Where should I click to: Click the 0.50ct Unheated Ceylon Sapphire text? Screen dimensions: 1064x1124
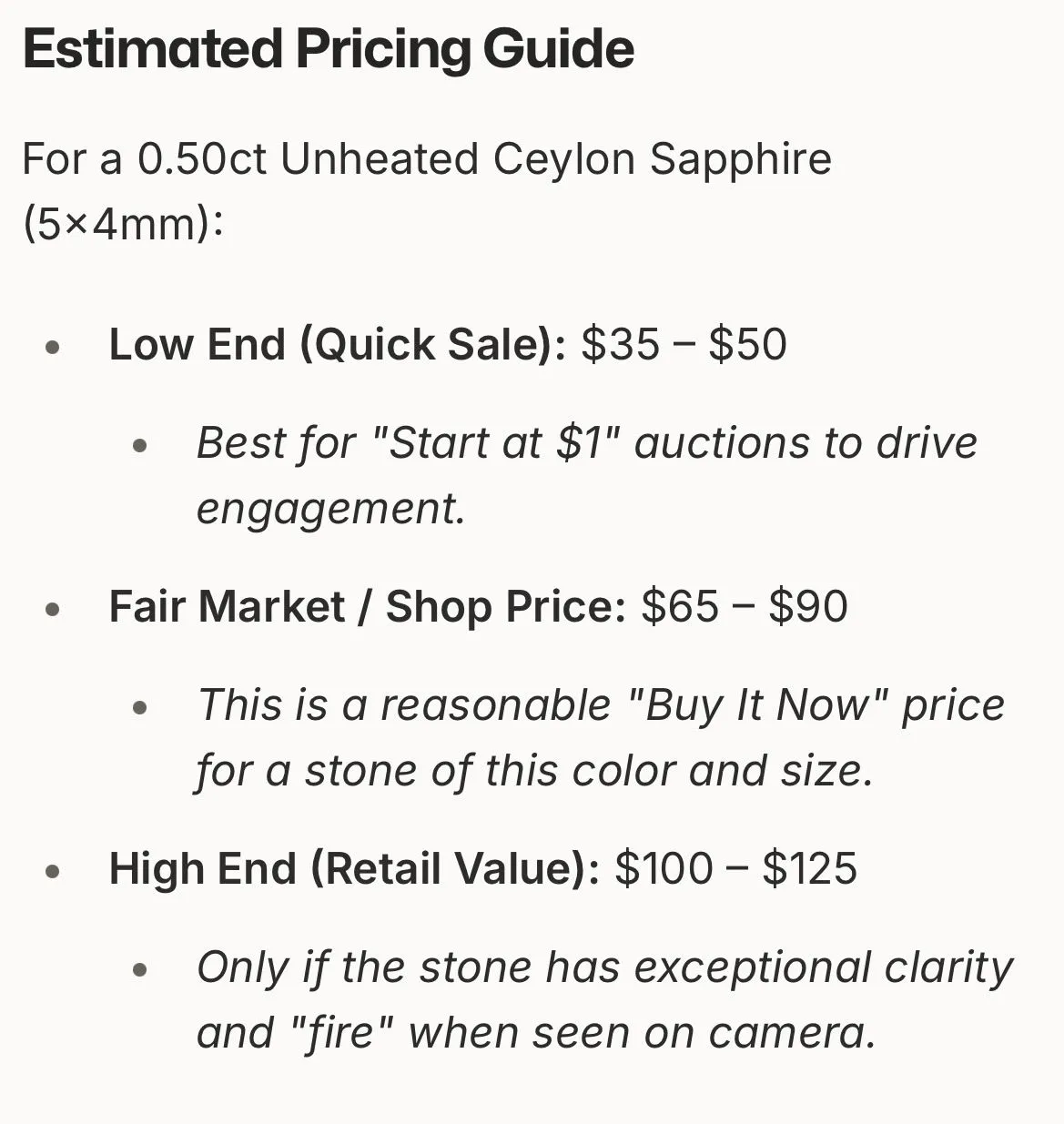484,159
